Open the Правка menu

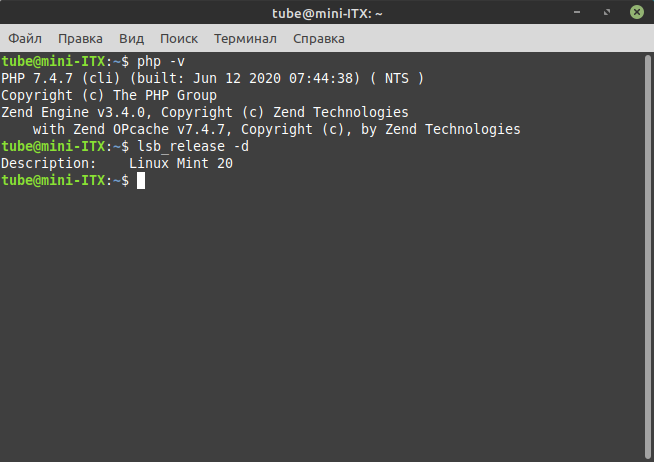coord(80,39)
